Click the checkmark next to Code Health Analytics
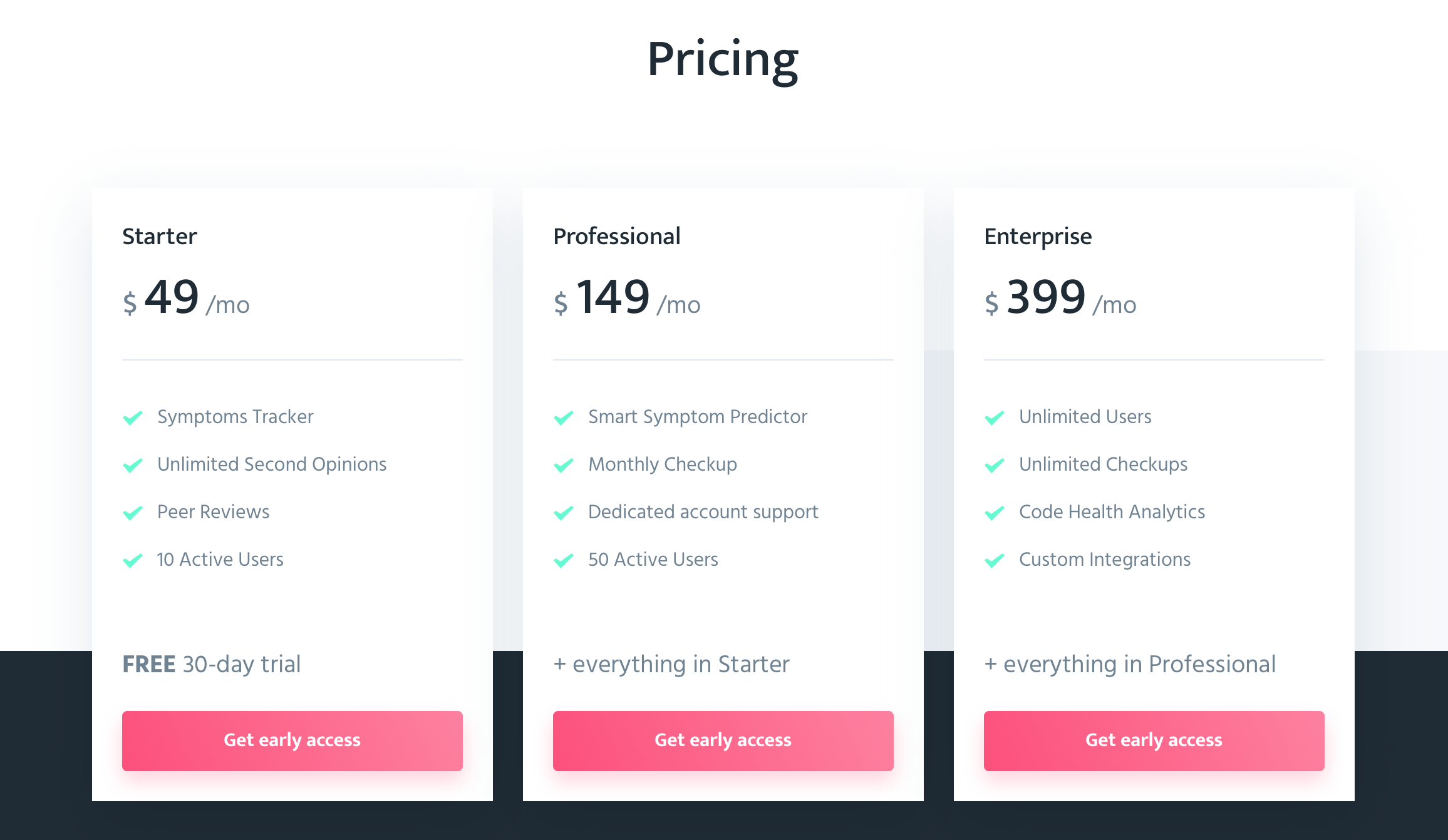The image size is (1448, 840). [x=995, y=513]
